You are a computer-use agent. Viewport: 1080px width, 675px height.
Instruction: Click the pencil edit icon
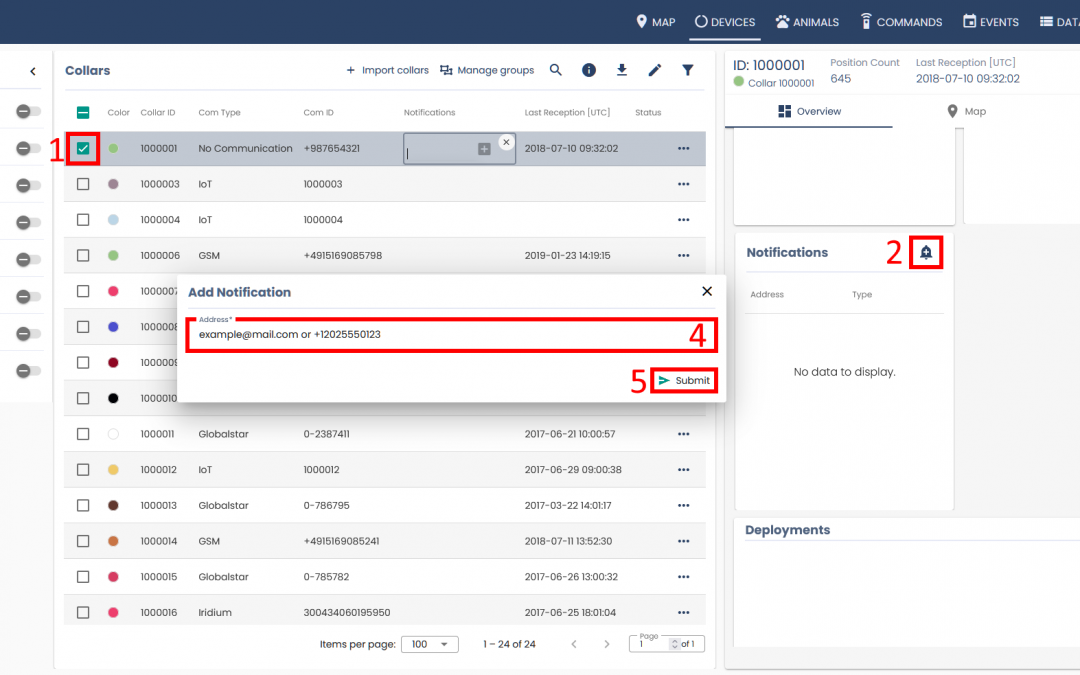(655, 70)
